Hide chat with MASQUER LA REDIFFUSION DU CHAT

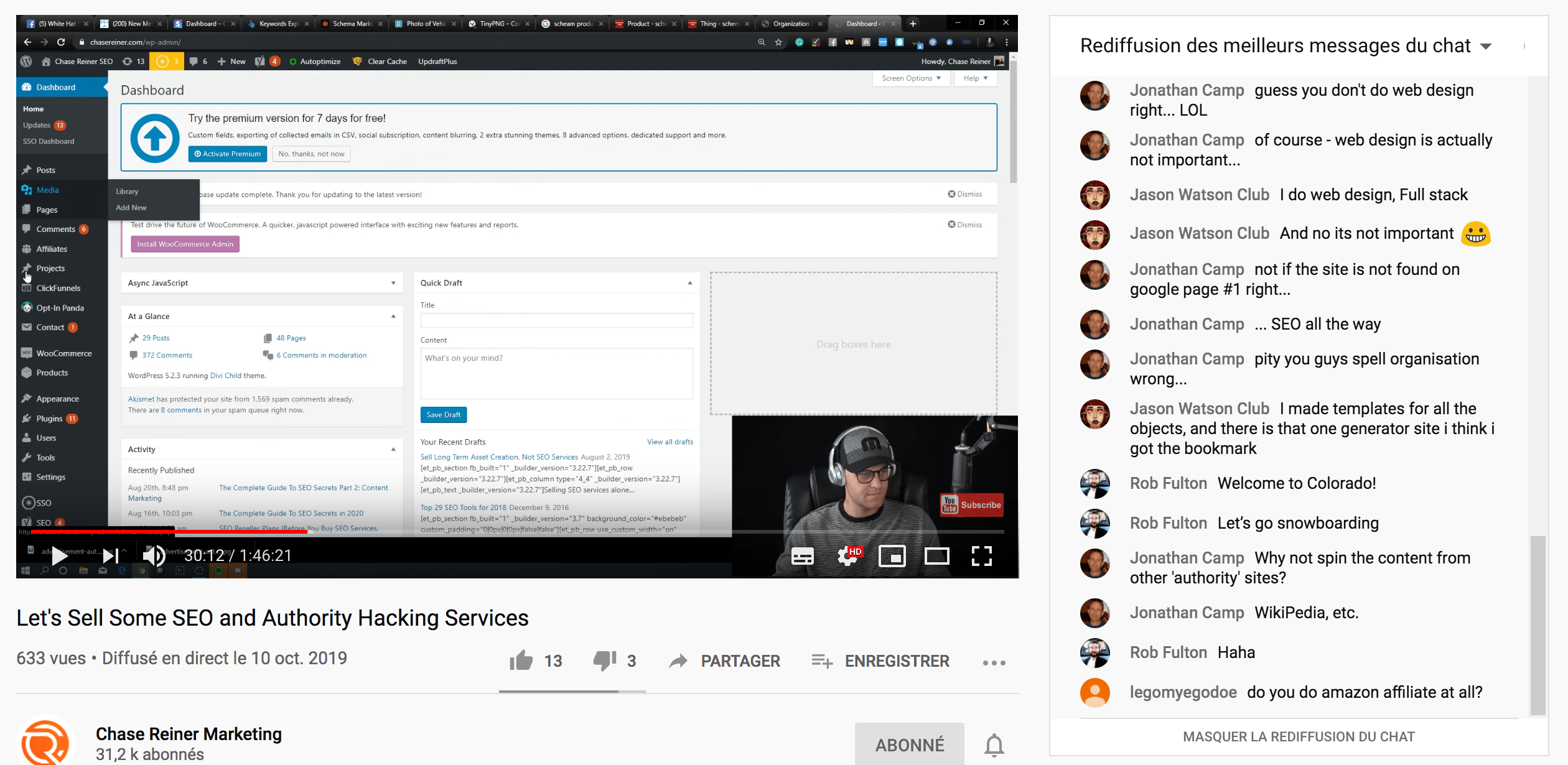pos(1299,737)
